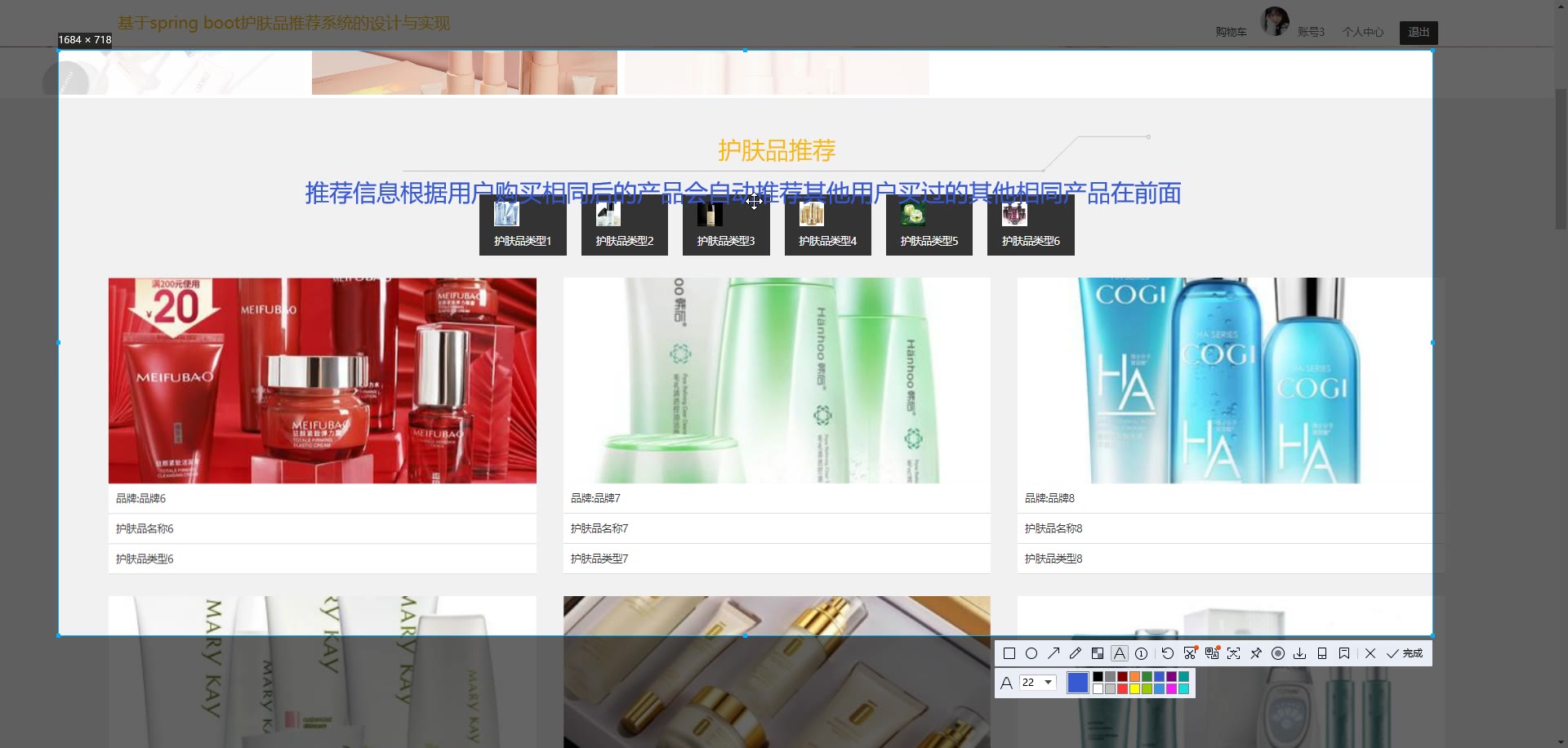Click the user avatar in the header
This screenshot has height=748, width=1568.
[1275, 21]
